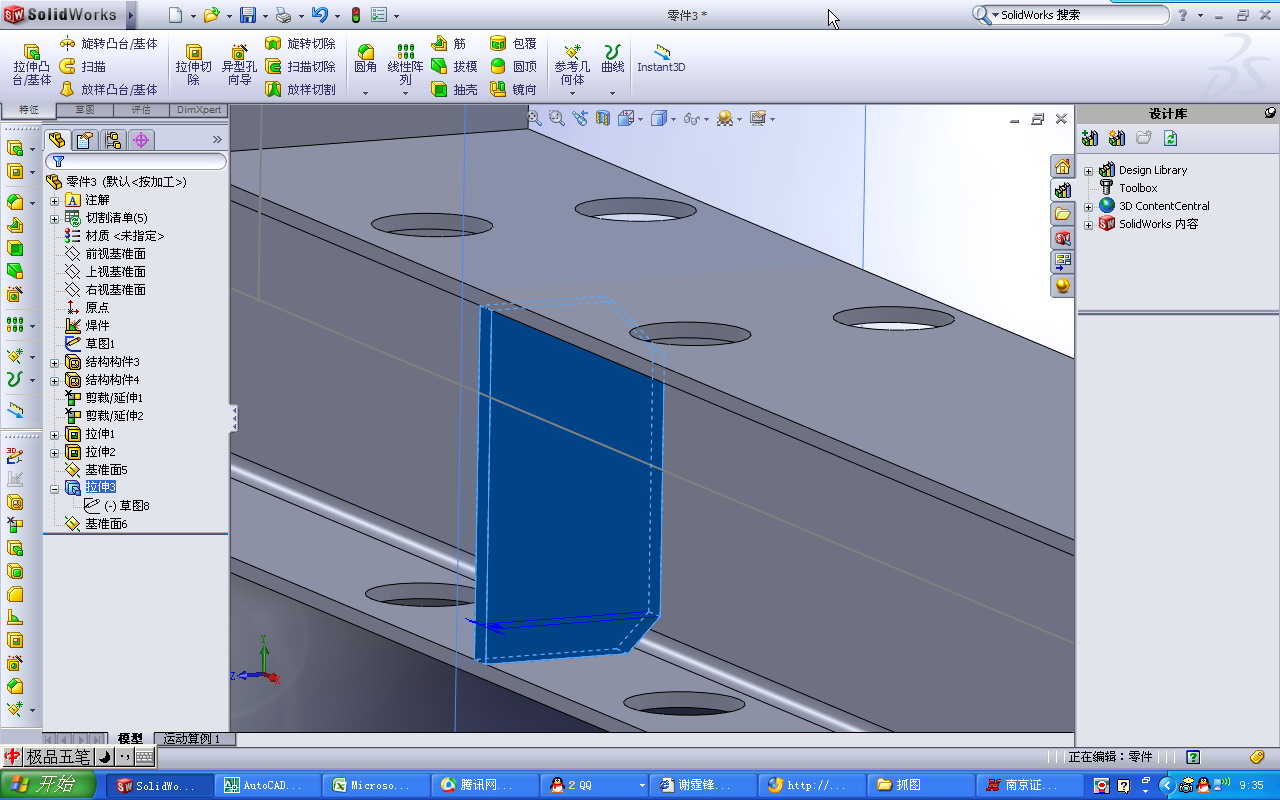
Task: Collapse the 拉伸3 feature node
Action: point(55,488)
